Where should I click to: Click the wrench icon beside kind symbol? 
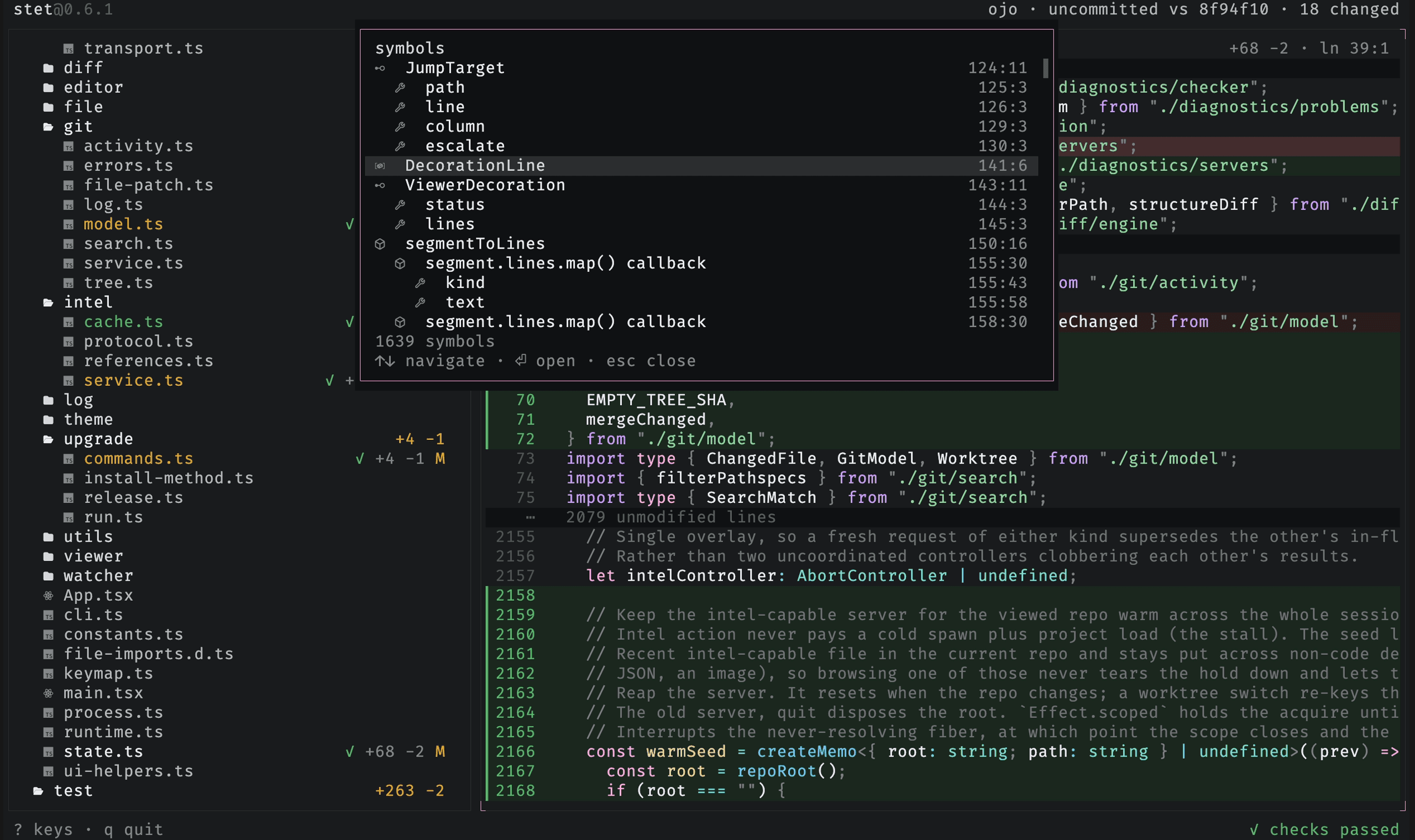(420, 283)
